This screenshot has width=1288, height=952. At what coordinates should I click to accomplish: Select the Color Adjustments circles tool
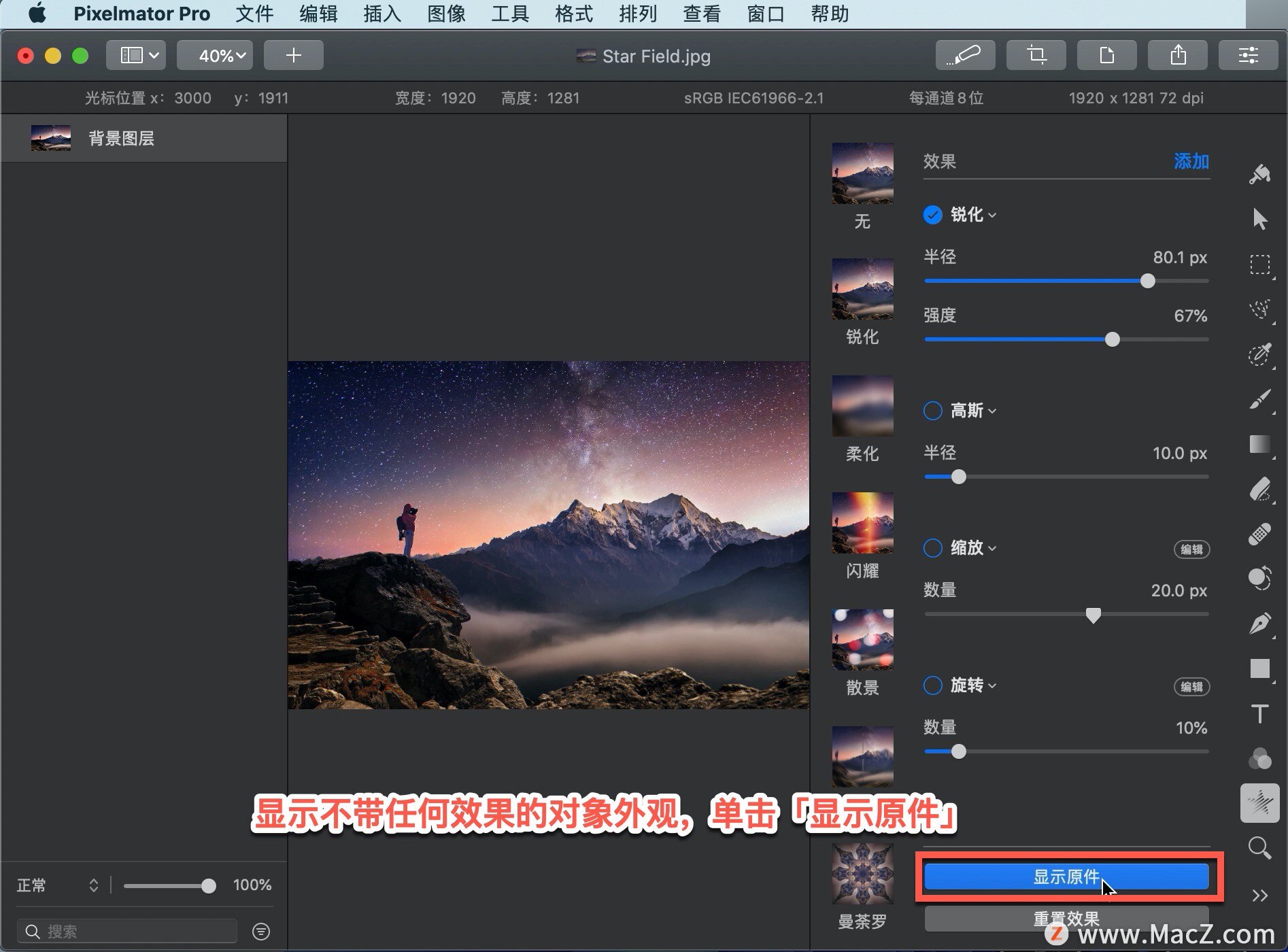click(x=1259, y=758)
